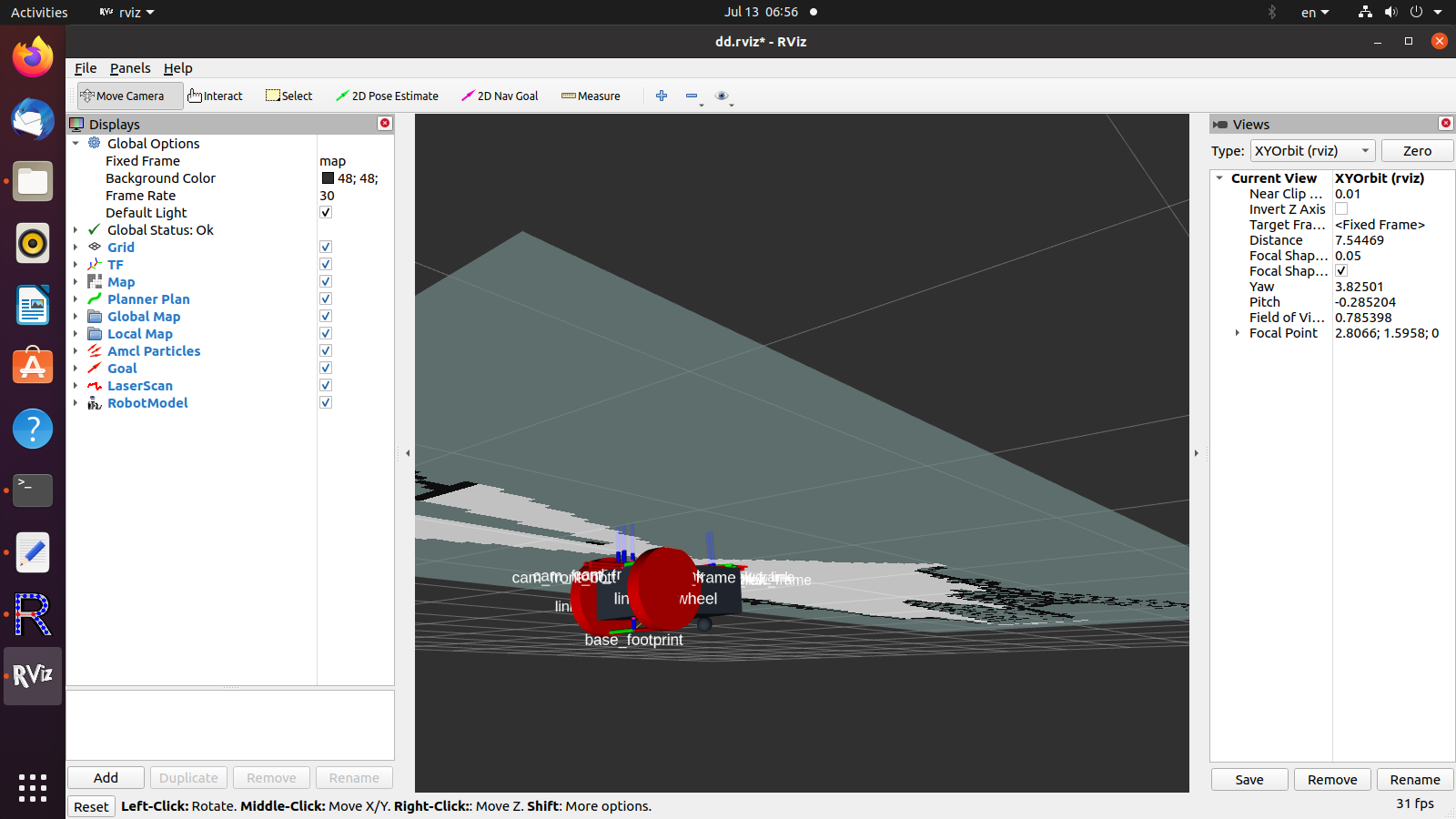Choose the 2D Pose Estimate tool
The width and height of the screenshot is (1456, 819).
click(387, 96)
